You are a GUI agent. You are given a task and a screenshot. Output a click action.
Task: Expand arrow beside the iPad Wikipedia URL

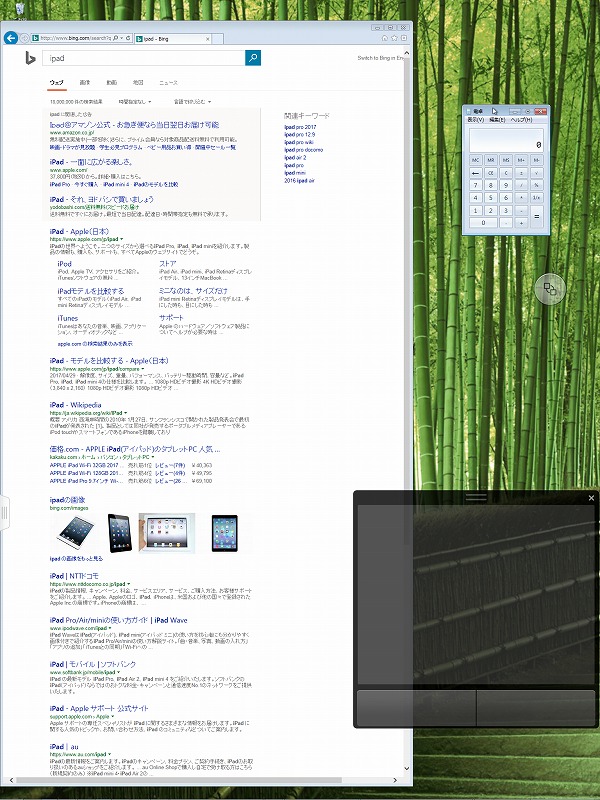click(126, 413)
